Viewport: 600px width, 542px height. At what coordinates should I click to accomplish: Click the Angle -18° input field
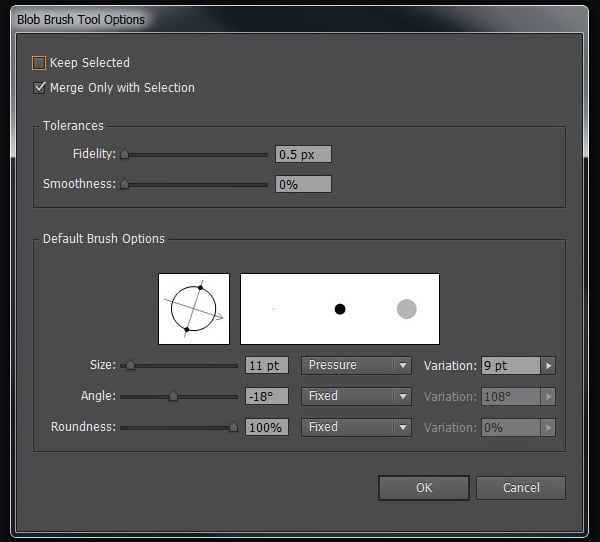pyautogui.click(x=267, y=396)
